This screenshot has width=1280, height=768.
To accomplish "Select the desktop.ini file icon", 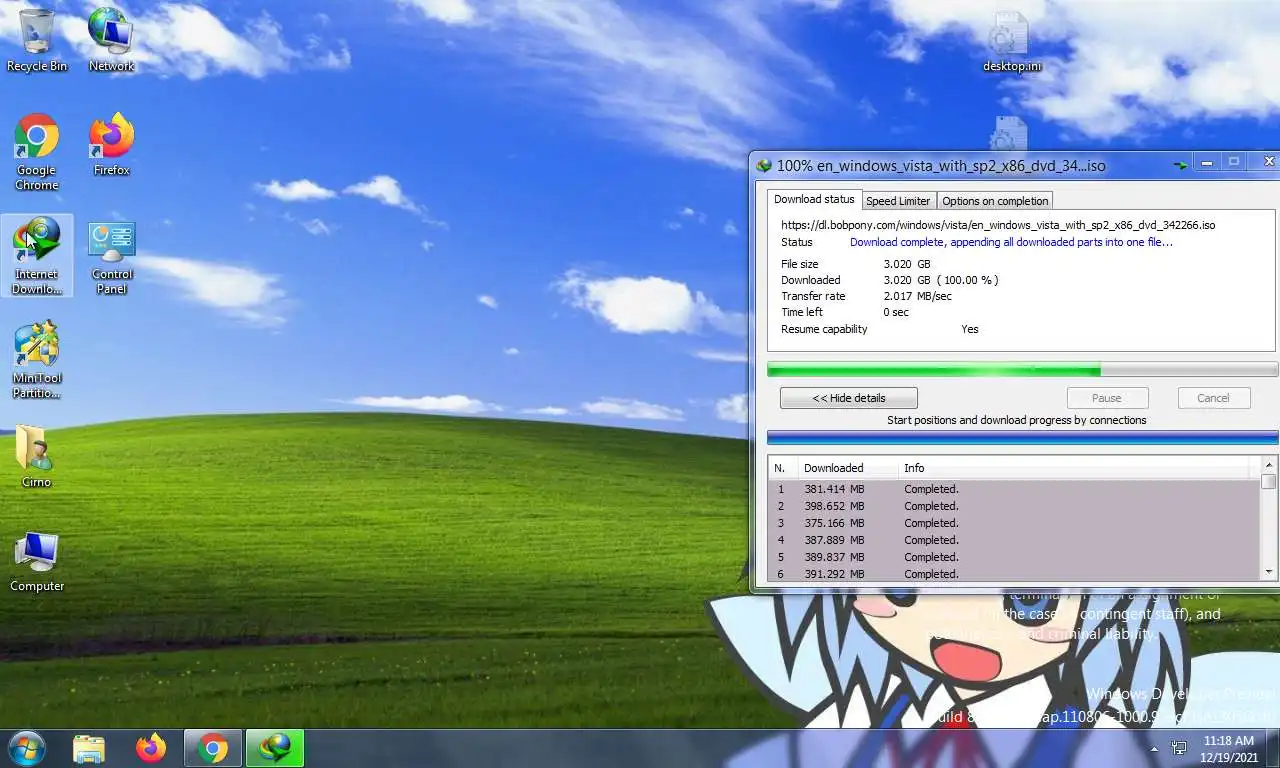I will coord(1011,42).
